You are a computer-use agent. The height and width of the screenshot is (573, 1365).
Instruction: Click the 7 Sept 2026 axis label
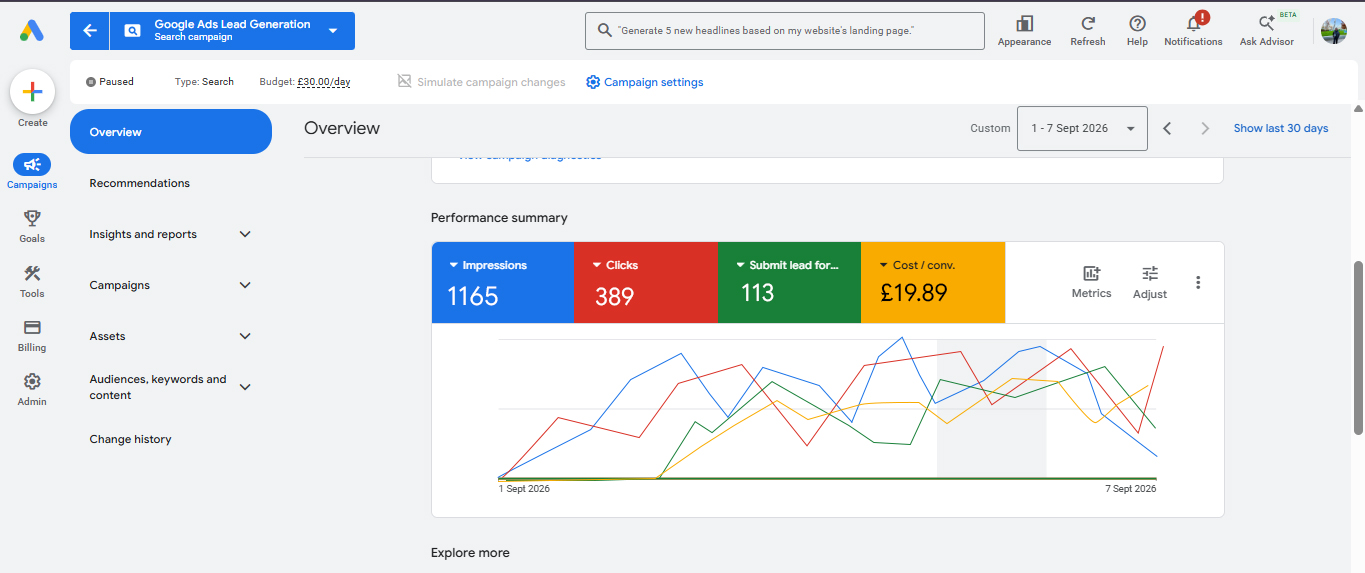pyautogui.click(x=1130, y=489)
